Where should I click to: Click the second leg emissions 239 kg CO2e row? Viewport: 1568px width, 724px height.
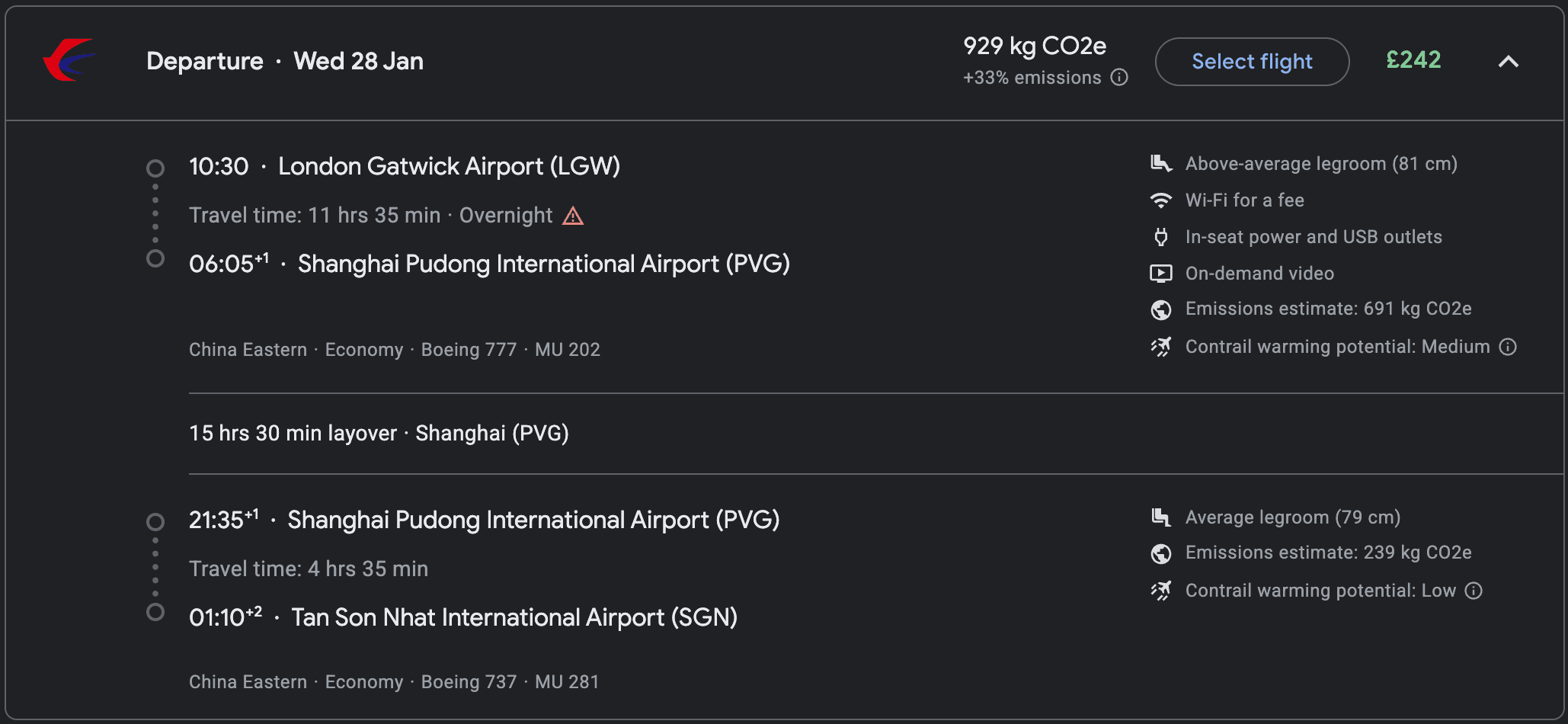coord(1327,553)
